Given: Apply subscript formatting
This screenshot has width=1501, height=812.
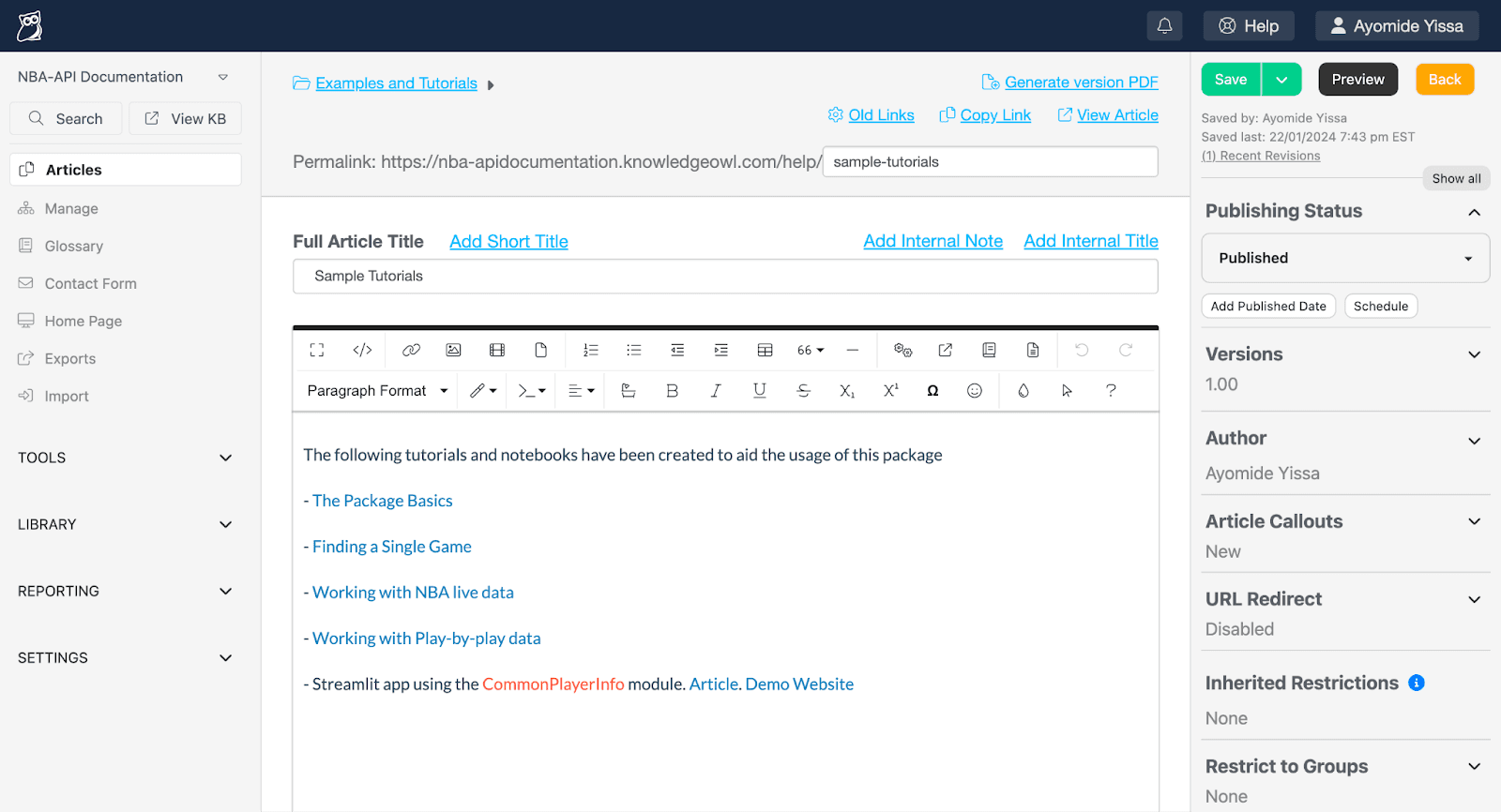Looking at the screenshot, I should tap(846, 391).
